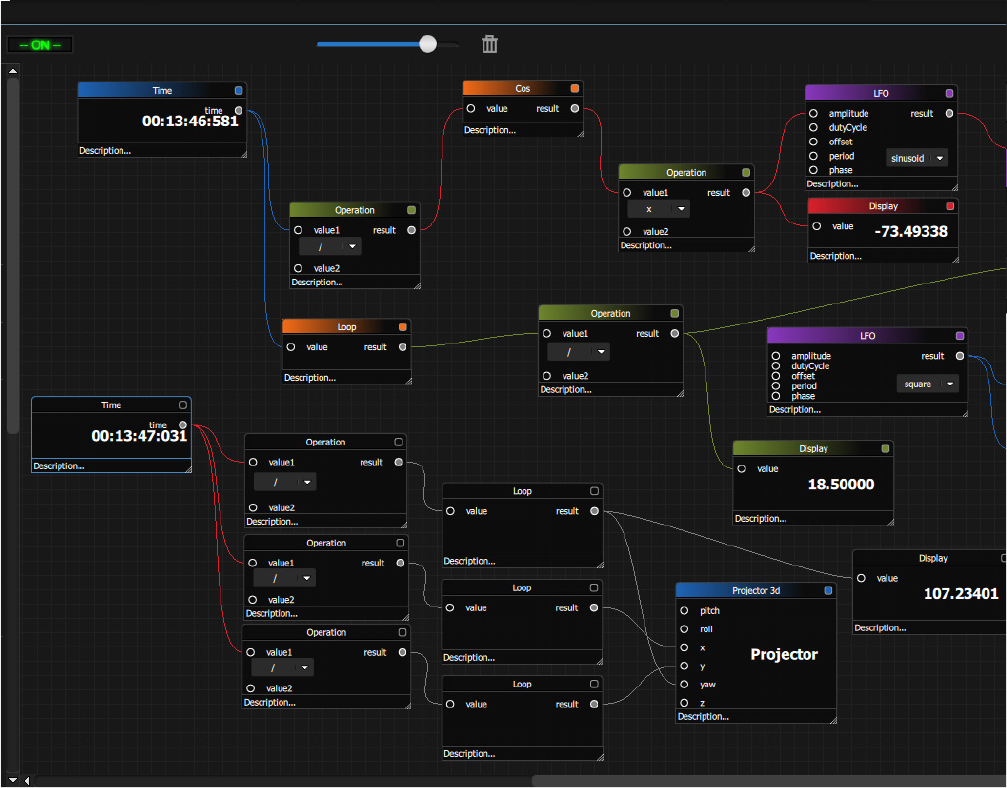Click the yaw input port of Projector 3d
Image resolution: width=1007 pixels, height=788 pixels.
coord(684,684)
